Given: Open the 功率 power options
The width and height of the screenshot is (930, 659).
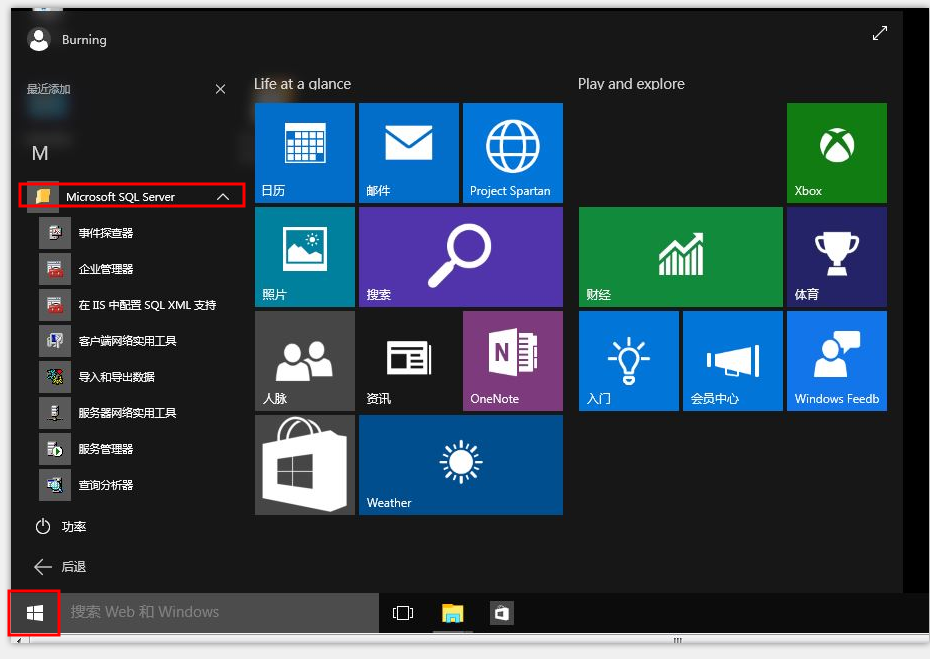Looking at the screenshot, I should point(60,527).
